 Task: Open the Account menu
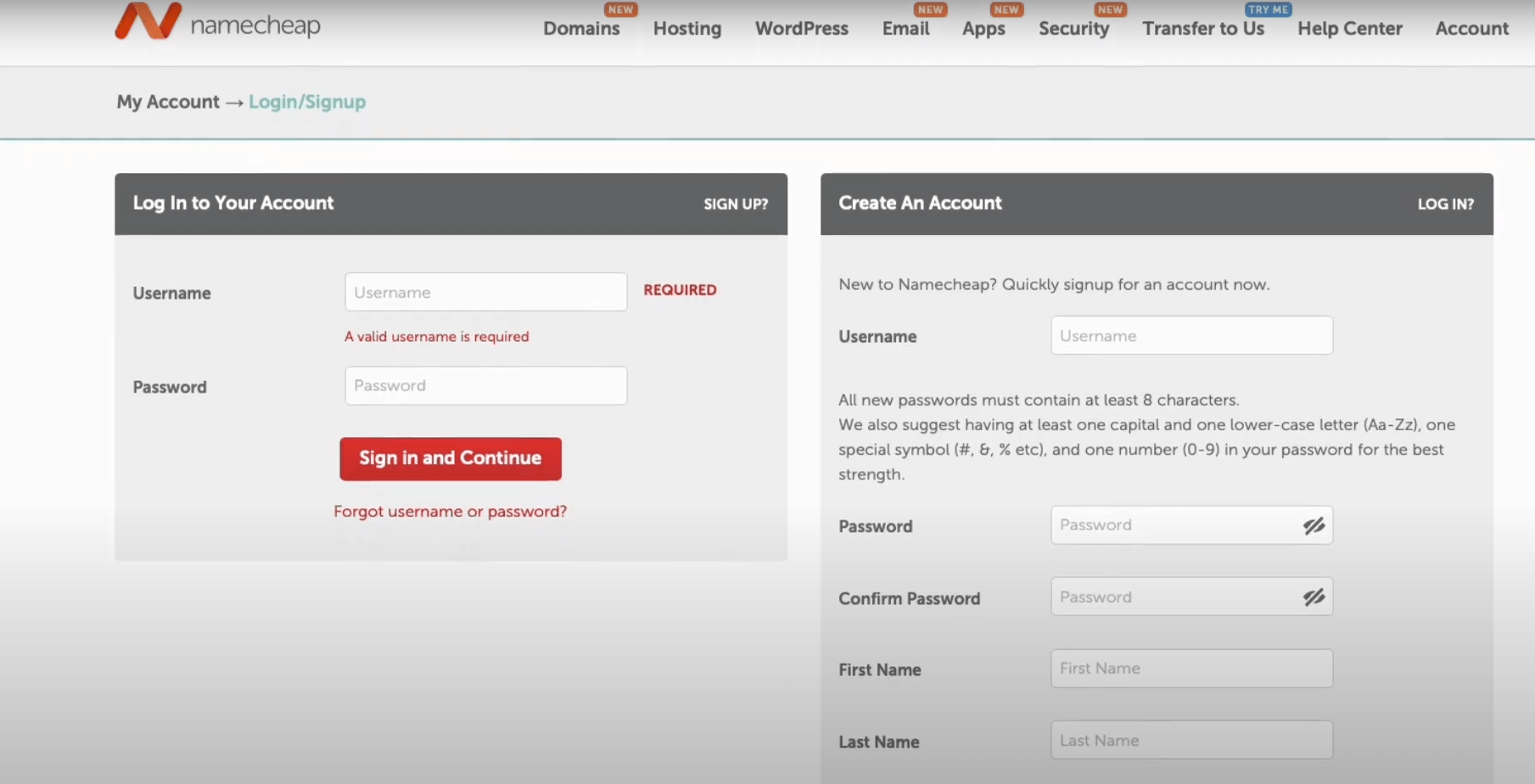point(1472,28)
